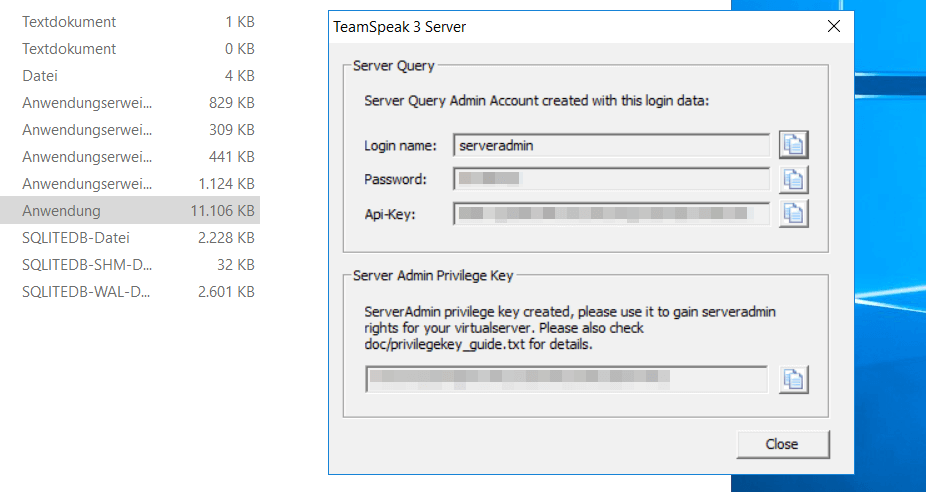
Task: Copy the Server Admin privilege key
Action: click(x=793, y=379)
